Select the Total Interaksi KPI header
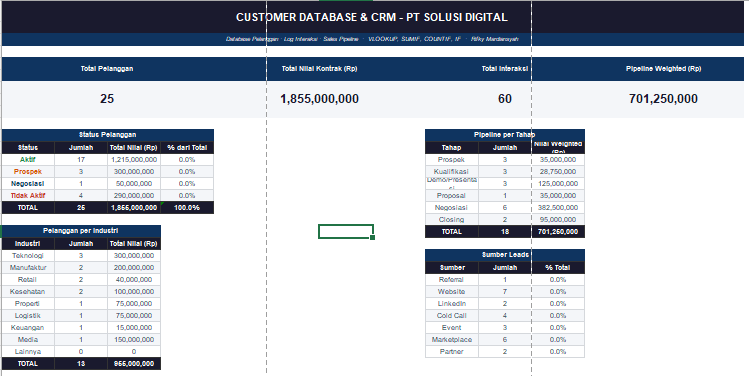The width and height of the screenshot is (749, 376). coord(505,69)
